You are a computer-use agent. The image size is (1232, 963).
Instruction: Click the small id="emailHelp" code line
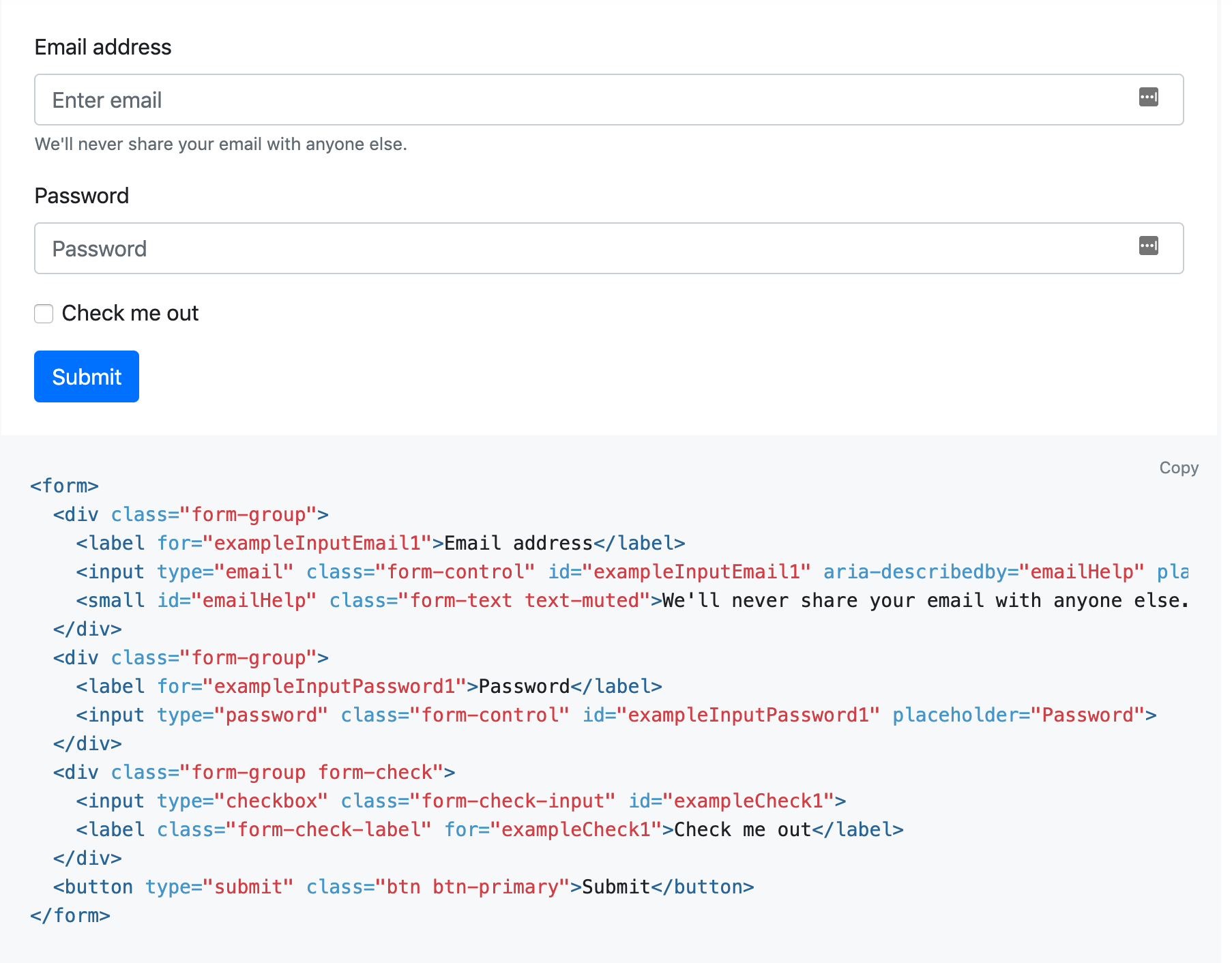click(x=632, y=600)
